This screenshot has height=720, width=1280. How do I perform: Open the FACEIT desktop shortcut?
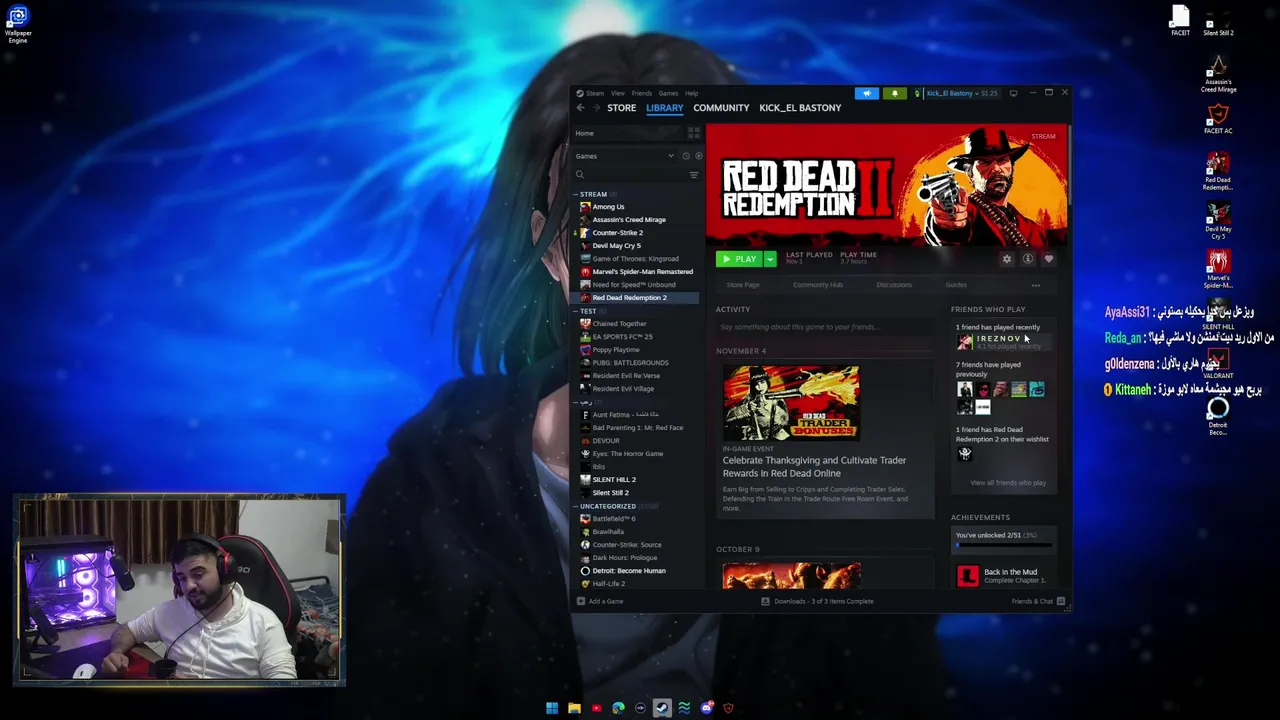click(x=1180, y=21)
